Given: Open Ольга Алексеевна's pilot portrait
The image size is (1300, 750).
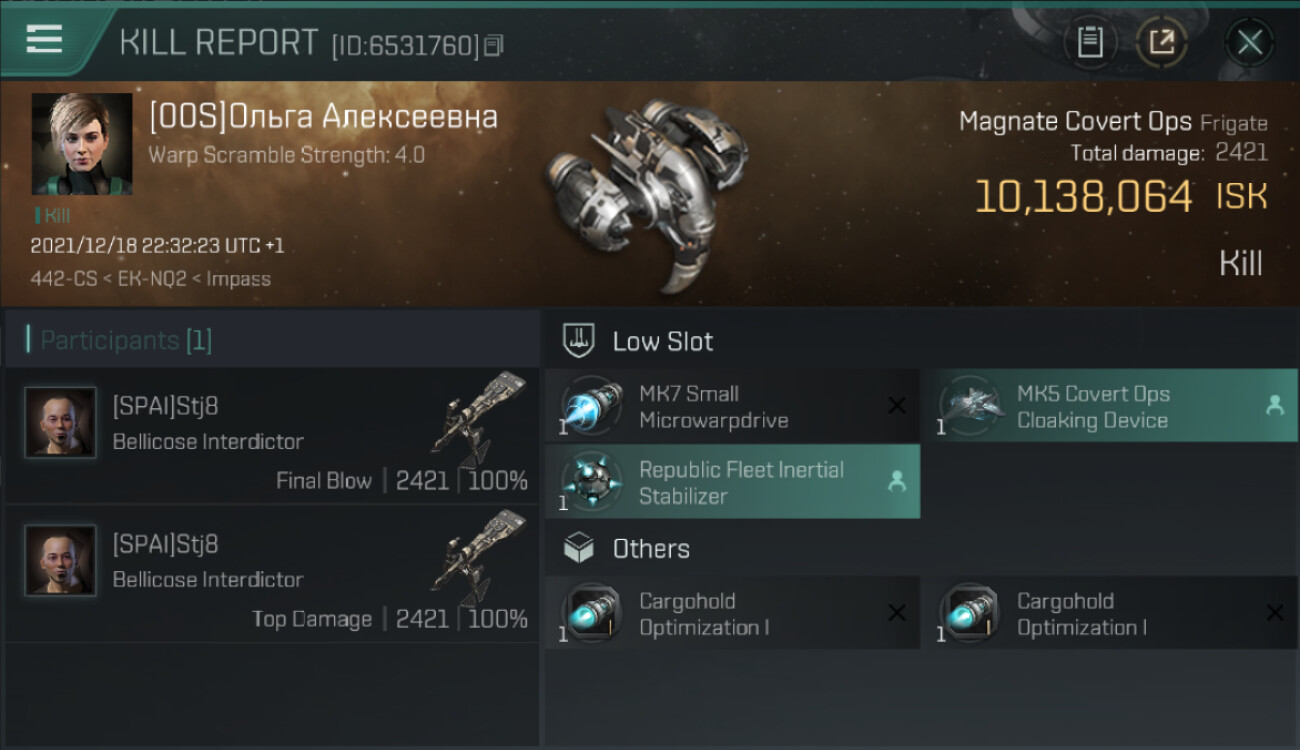Looking at the screenshot, I should (82, 144).
